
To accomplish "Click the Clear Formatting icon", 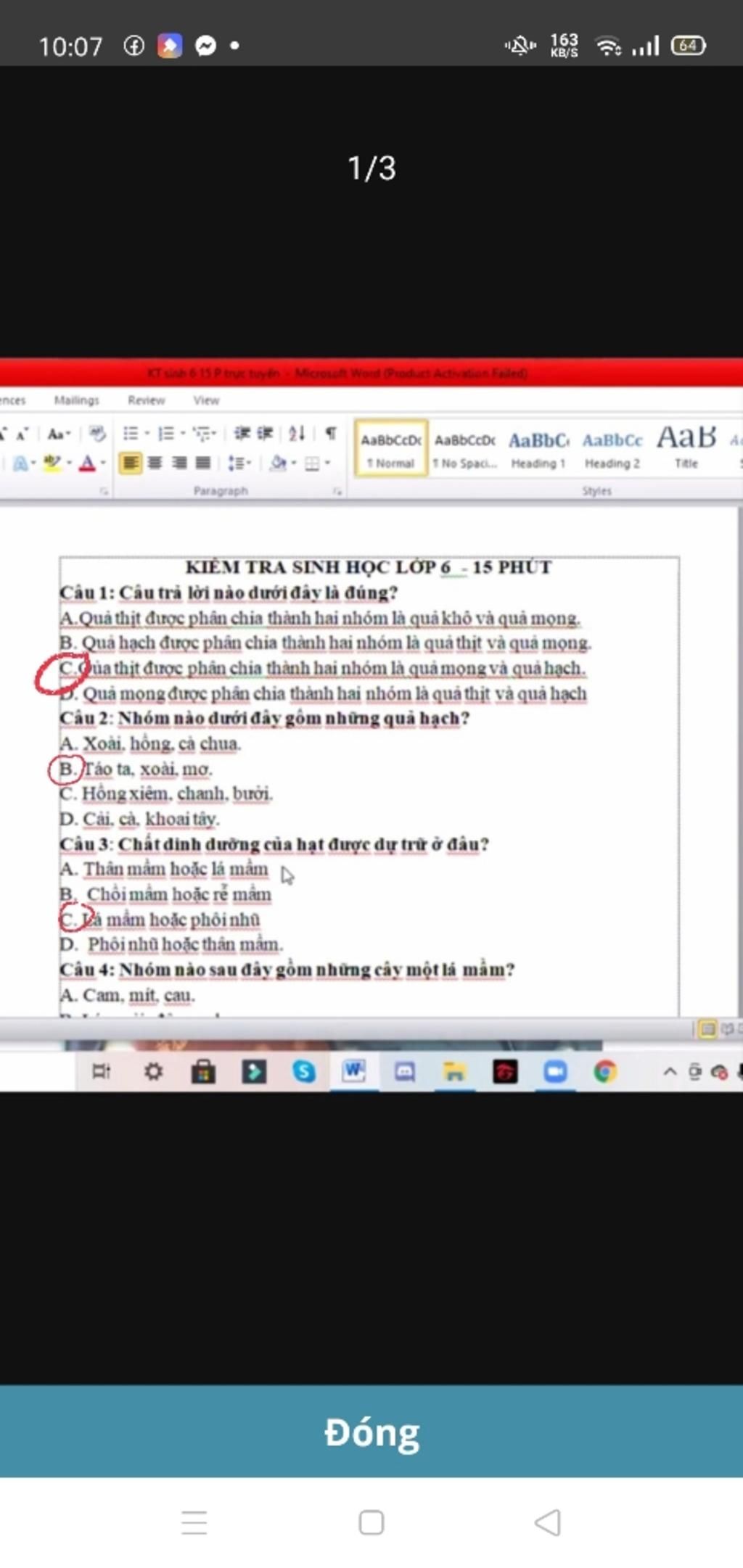I will pyautogui.click(x=97, y=434).
